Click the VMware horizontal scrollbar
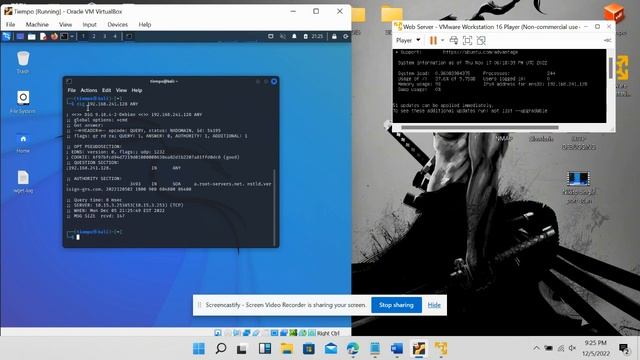Viewport: 640px width, 360px height. [x=480, y=127]
